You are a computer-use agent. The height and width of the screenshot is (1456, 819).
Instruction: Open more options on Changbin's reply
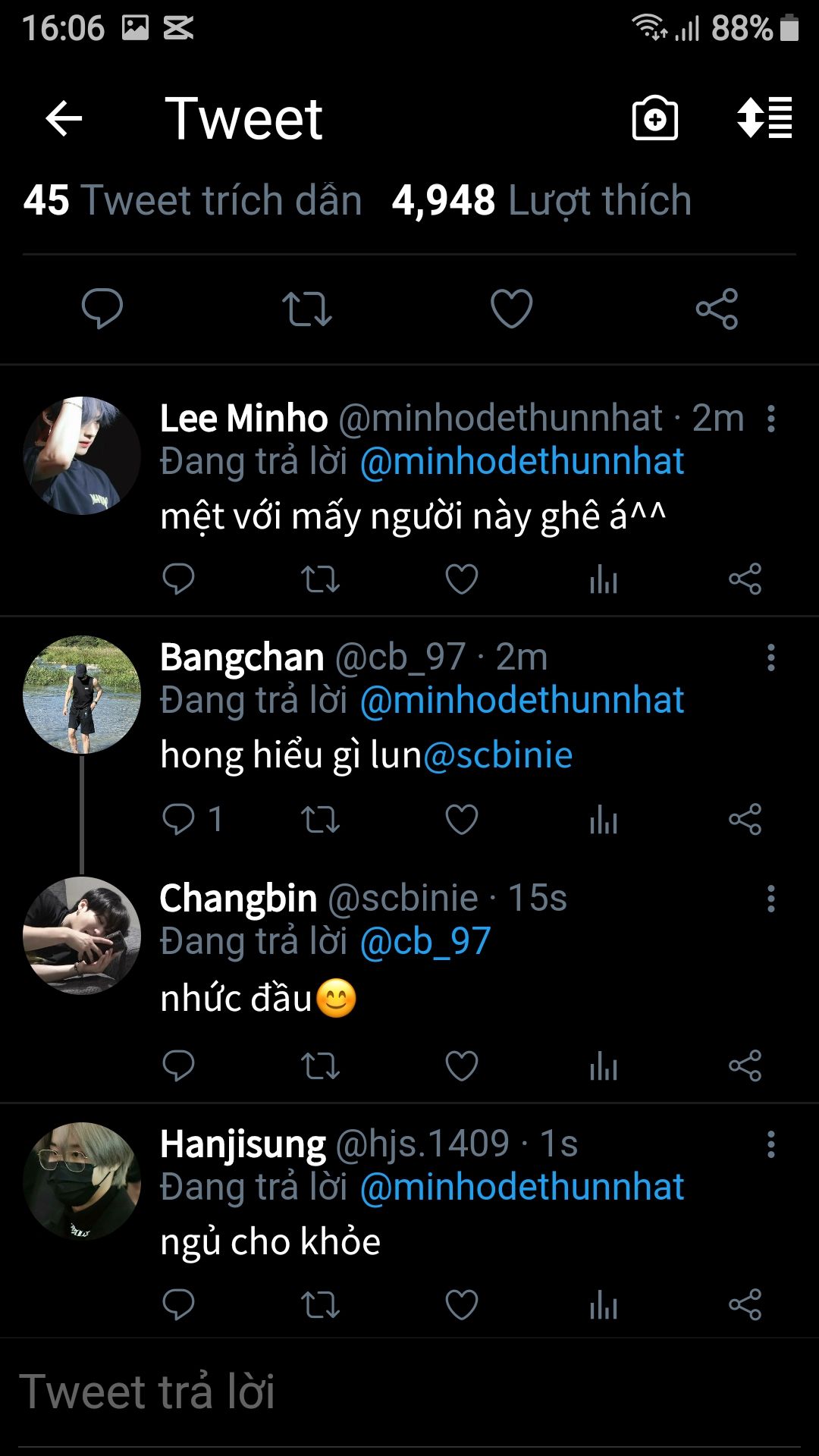771,899
